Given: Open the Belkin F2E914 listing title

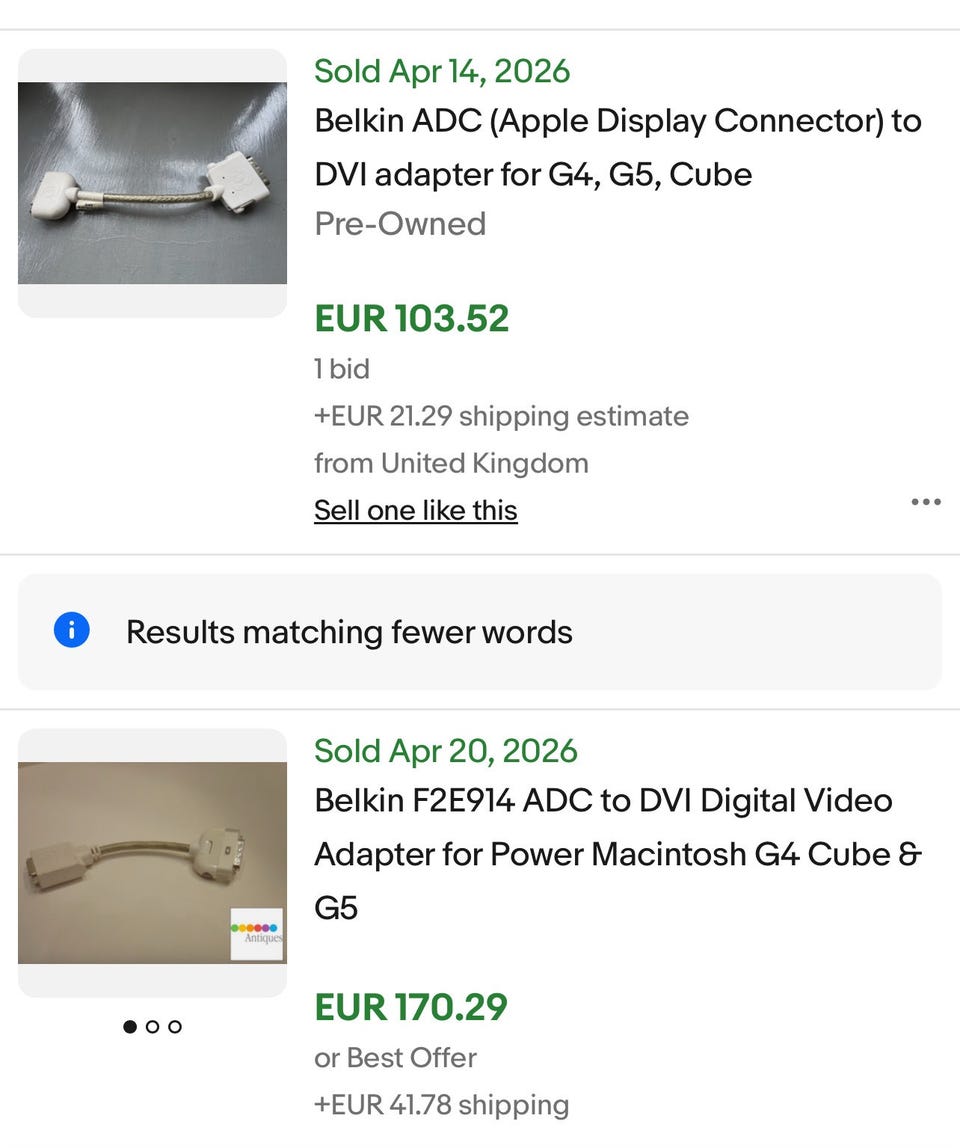Looking at the screenshot, I should click(617, 854).
